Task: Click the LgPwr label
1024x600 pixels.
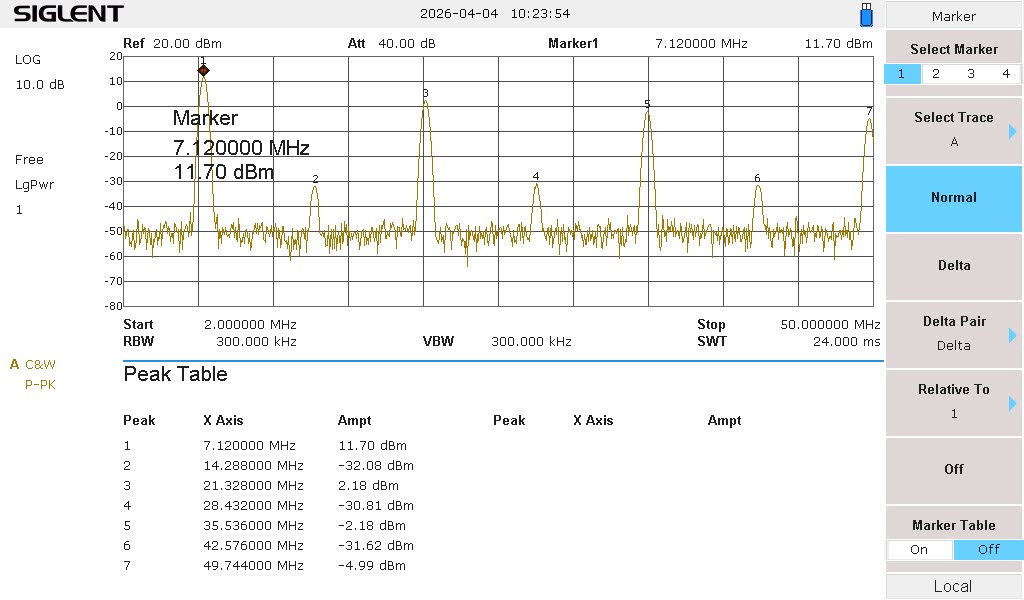Action: [x=35, y=185]
